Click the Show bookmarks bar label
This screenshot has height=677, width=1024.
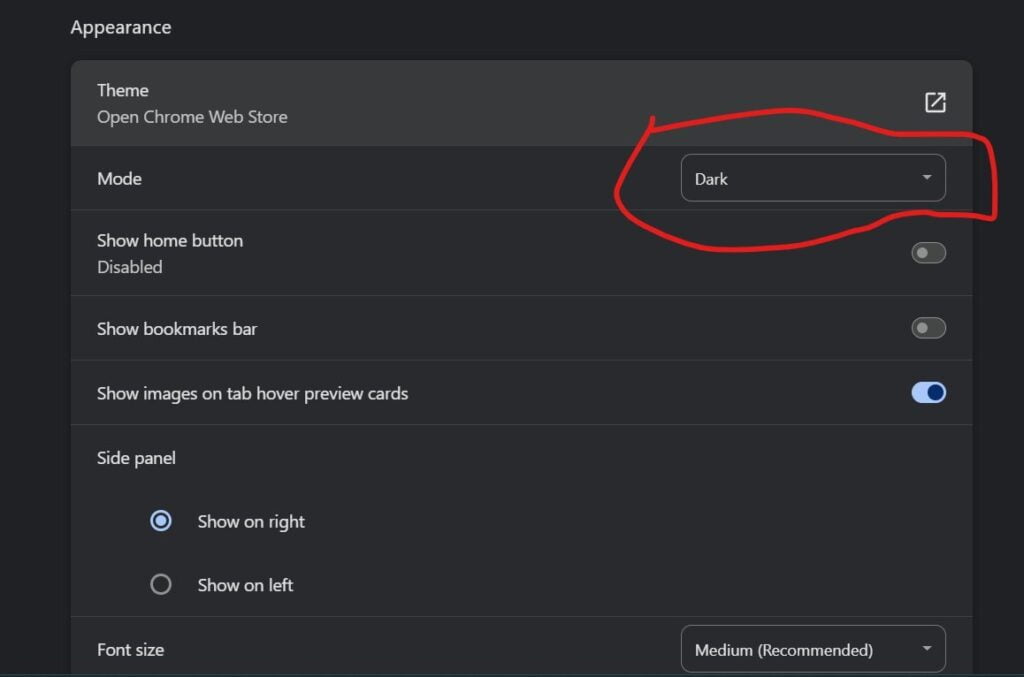177,328
